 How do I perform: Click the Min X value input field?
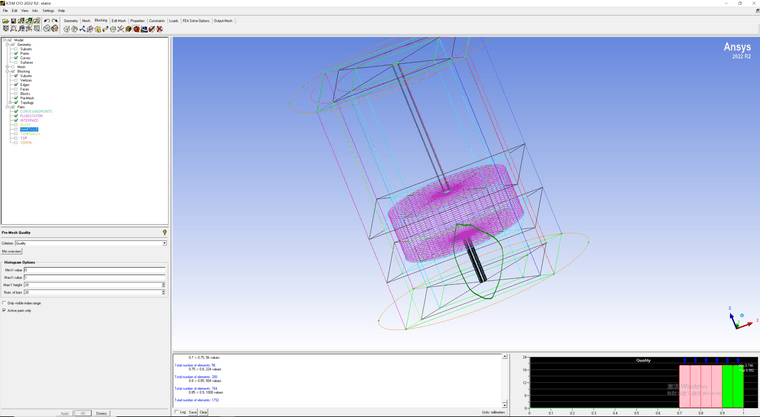coord(95,270)
